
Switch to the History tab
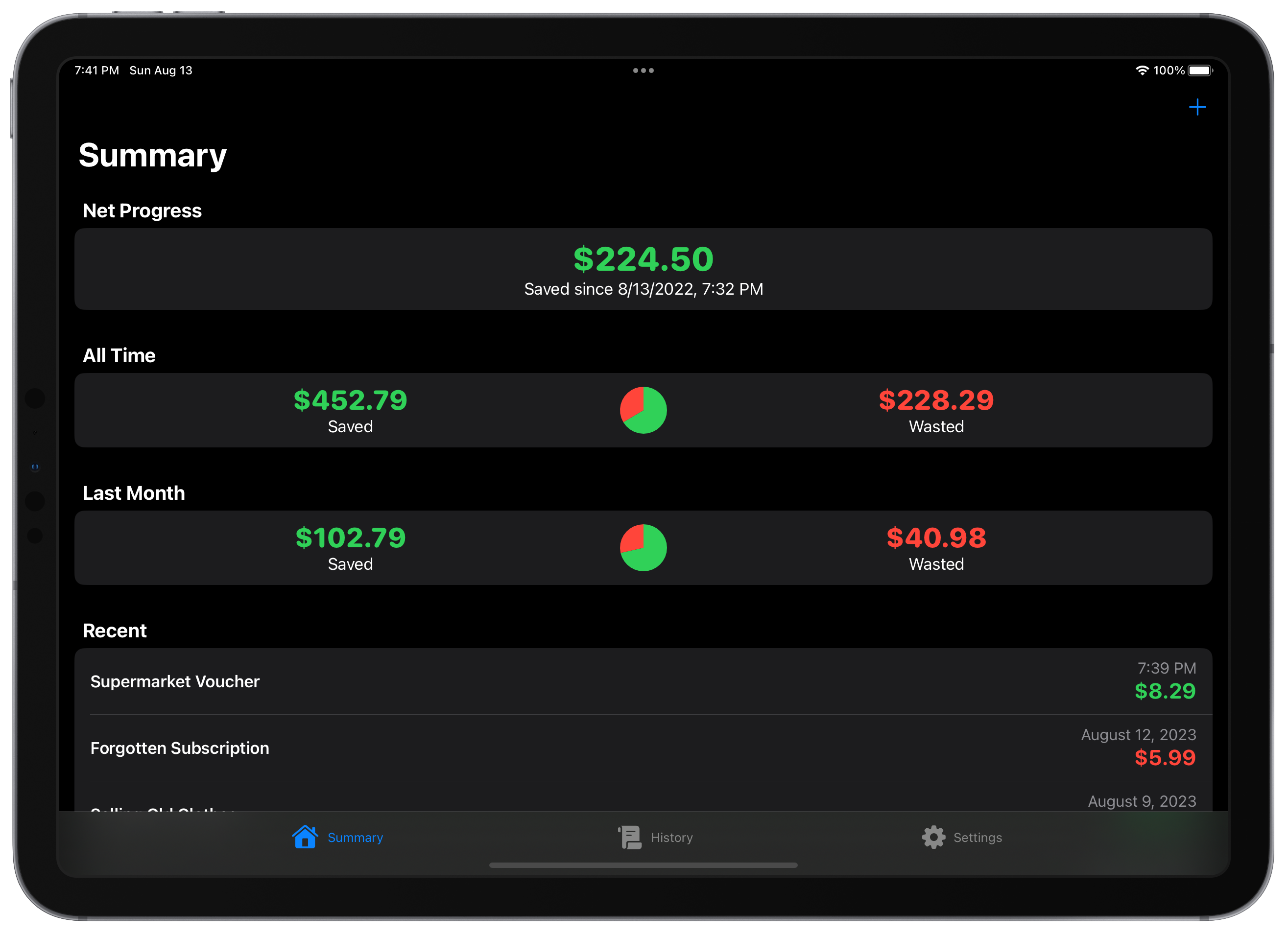click(655, 837)
